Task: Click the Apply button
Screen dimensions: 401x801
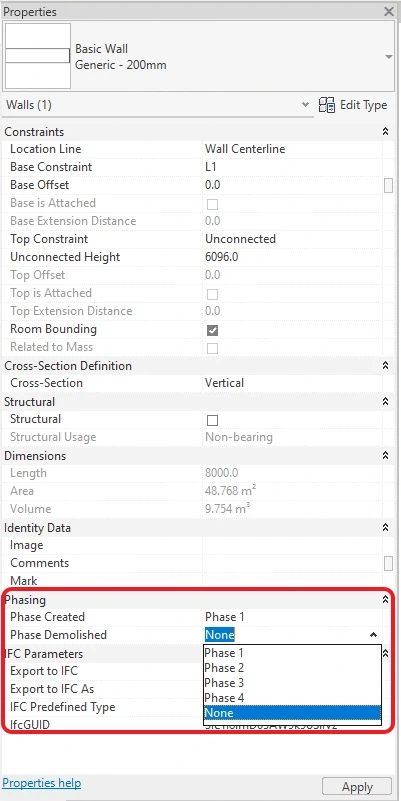Action: 357,787
